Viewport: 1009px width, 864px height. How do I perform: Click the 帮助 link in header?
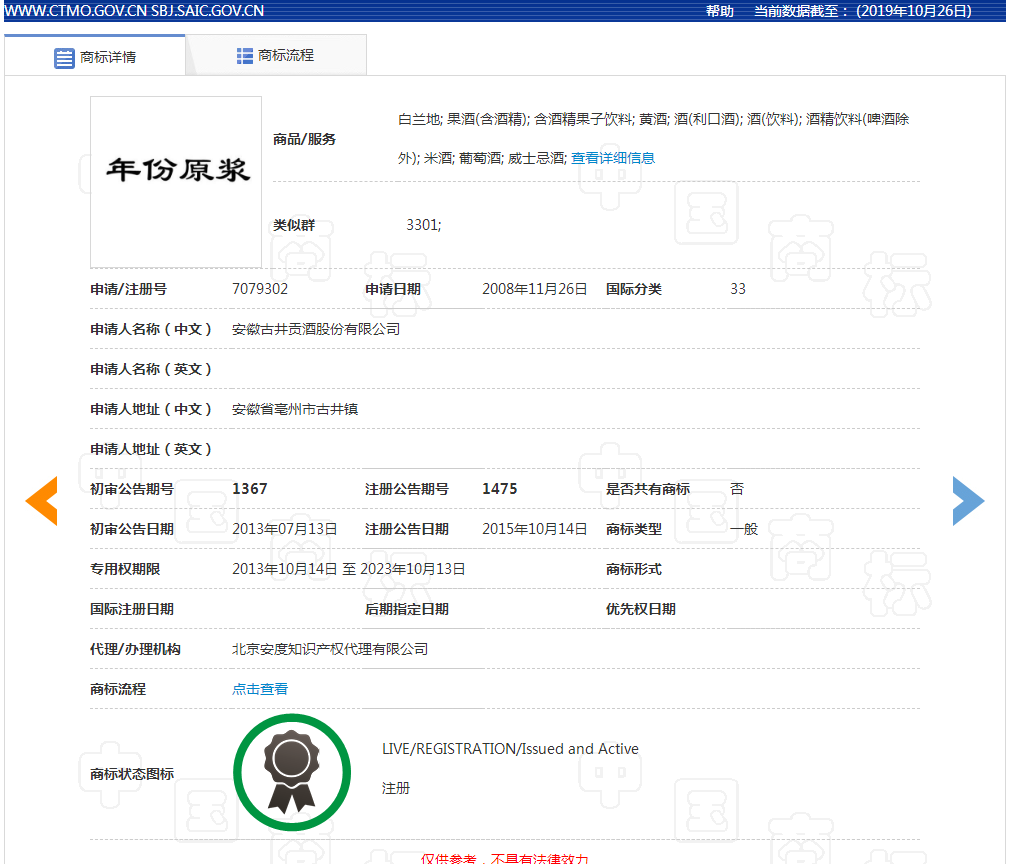[x=719, y=11]
